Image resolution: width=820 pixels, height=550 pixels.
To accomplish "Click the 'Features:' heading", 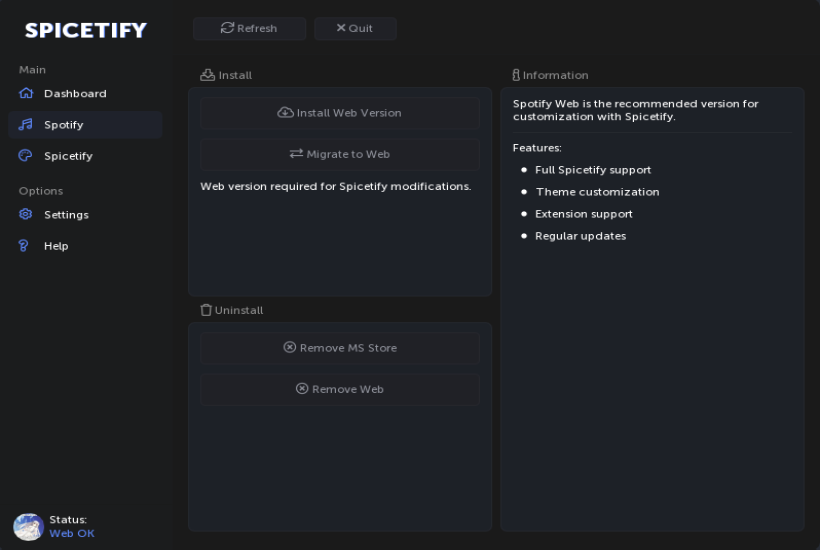I will 537,148.
